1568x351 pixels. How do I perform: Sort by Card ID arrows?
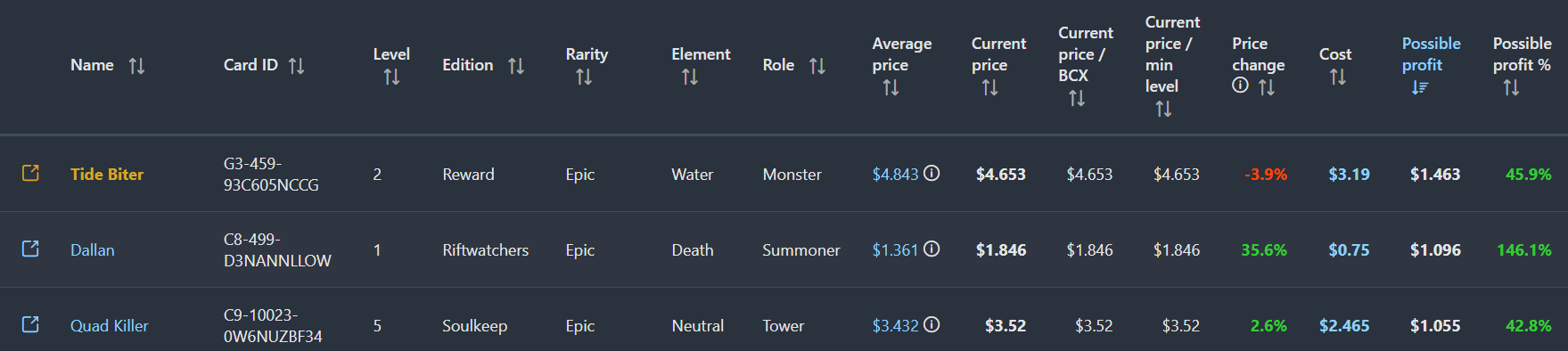pyautogui.click(x=297, y=66)
